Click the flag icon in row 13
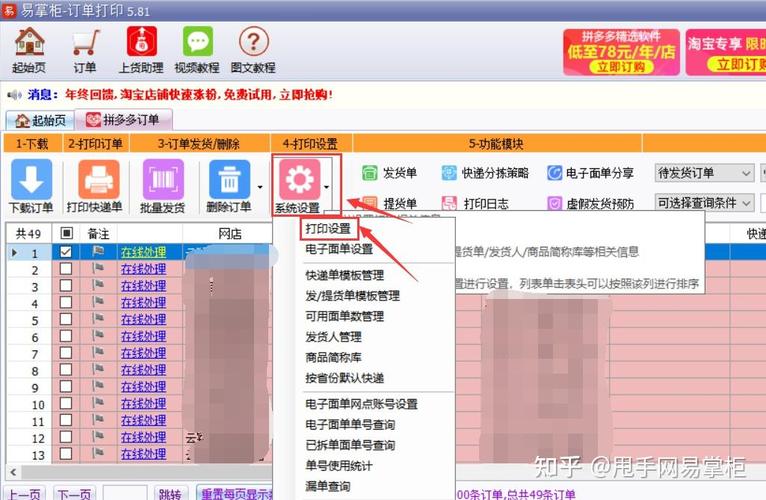 tap(98, 454)
